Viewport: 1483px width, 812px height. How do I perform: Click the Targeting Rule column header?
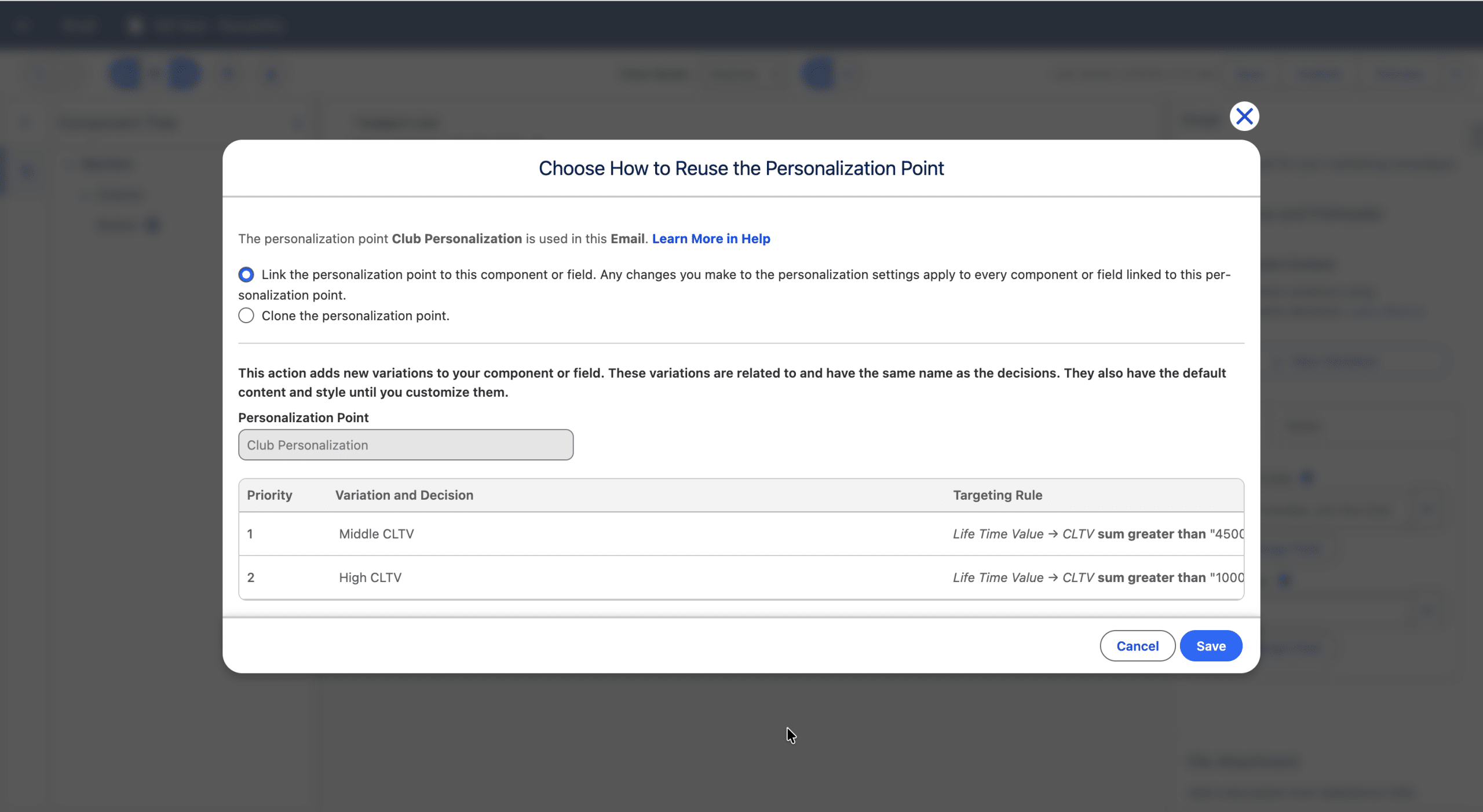coord(998,495)
